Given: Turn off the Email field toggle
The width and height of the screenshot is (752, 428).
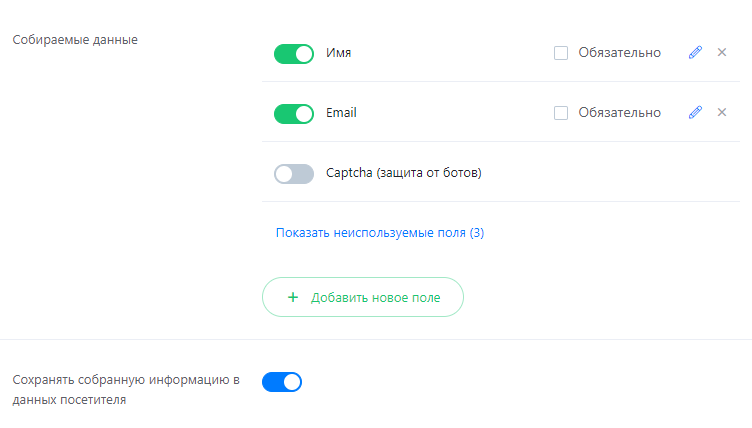Looking at the screenshot, I should tap(294, 114).
